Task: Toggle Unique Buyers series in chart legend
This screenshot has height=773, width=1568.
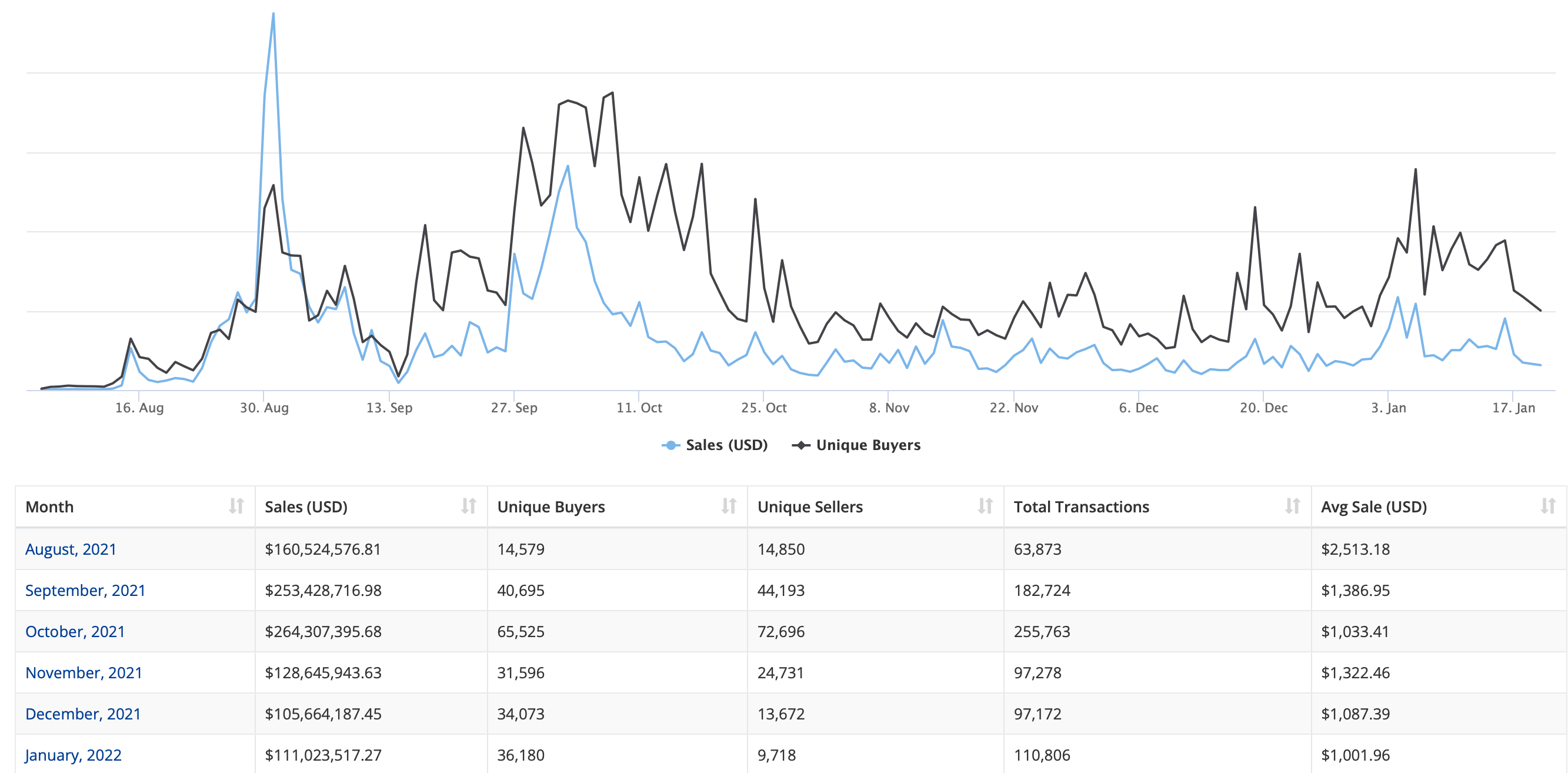Action: click(x=856, y=445)
